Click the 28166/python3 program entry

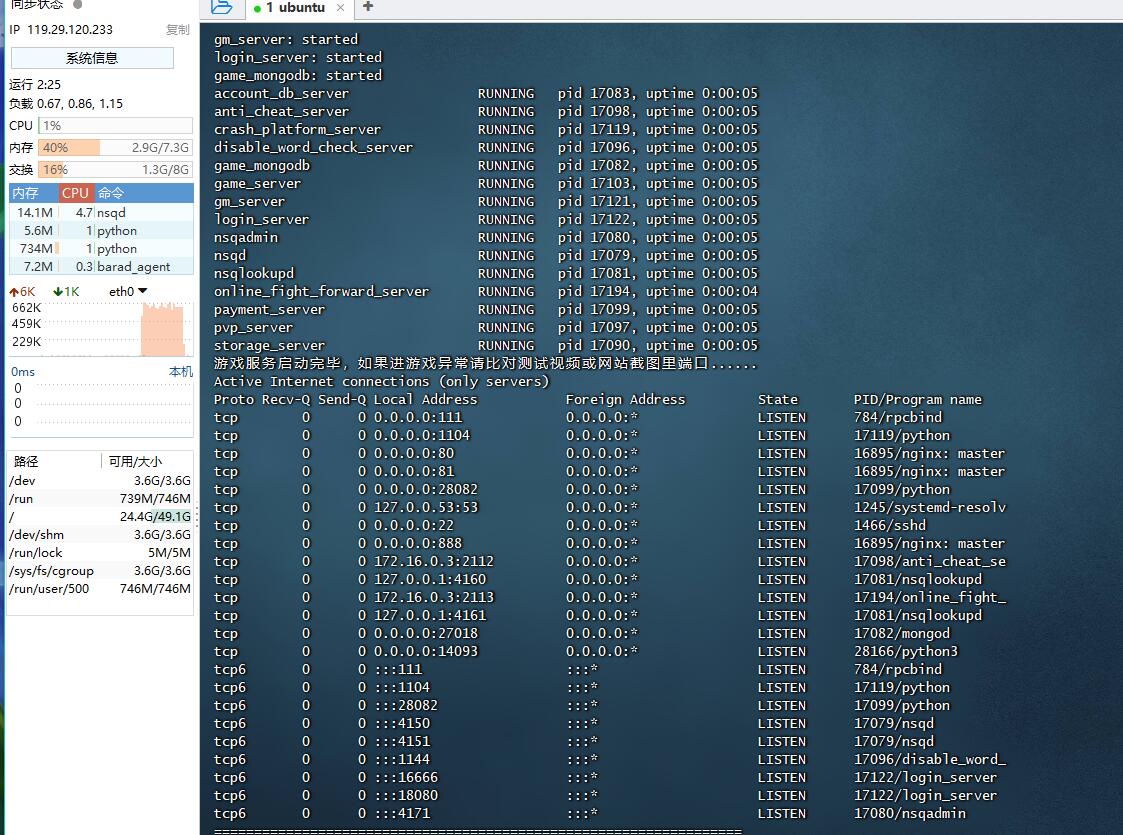[x=905, y=652]
